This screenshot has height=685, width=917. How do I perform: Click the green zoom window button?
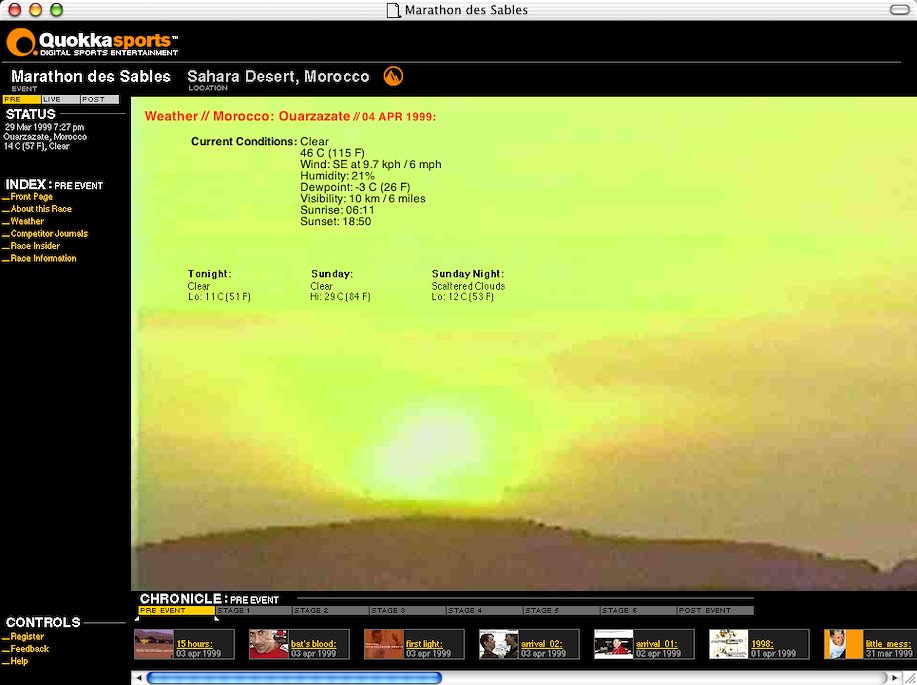click(57, 9)
